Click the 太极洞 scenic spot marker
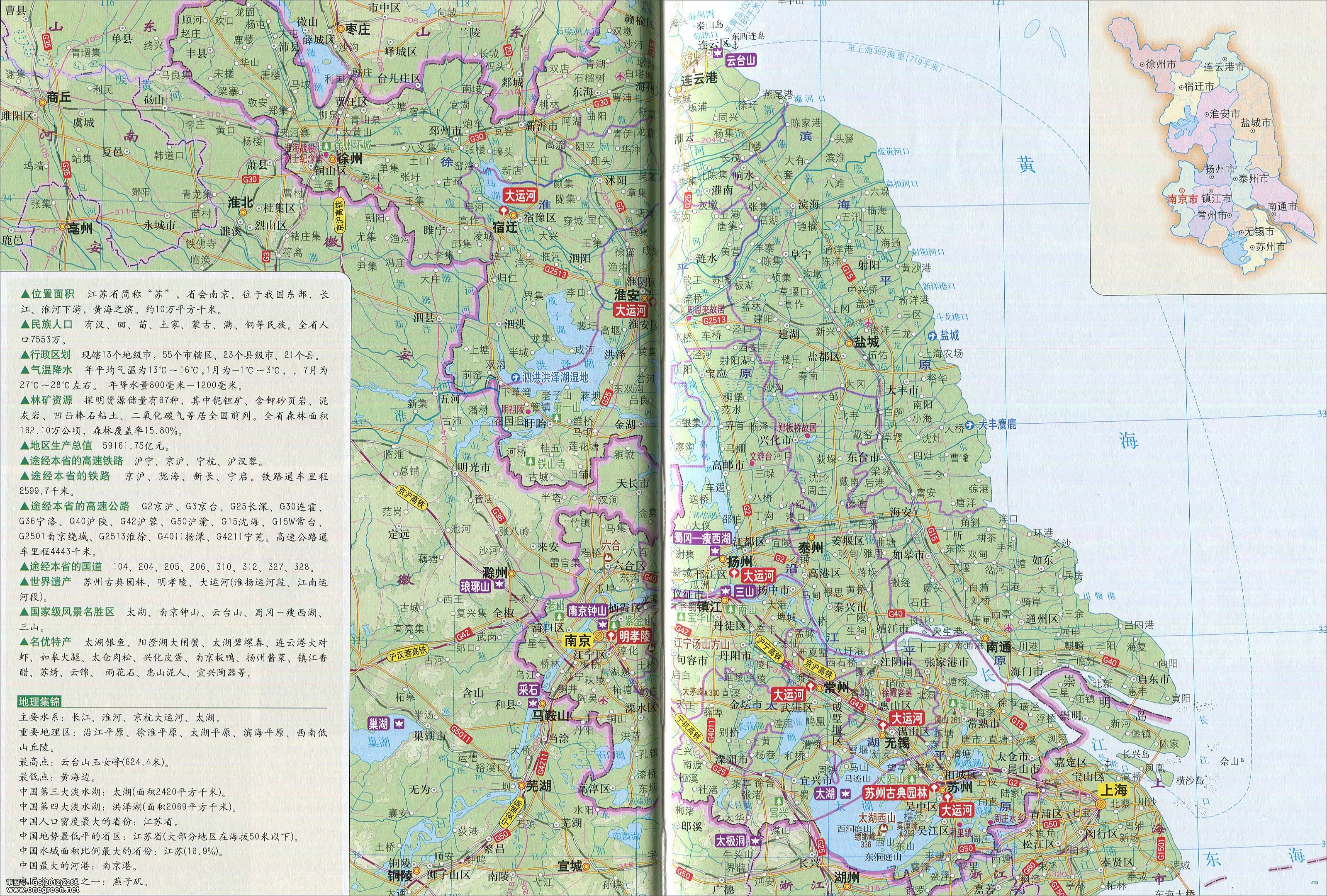 pos(731,840)
